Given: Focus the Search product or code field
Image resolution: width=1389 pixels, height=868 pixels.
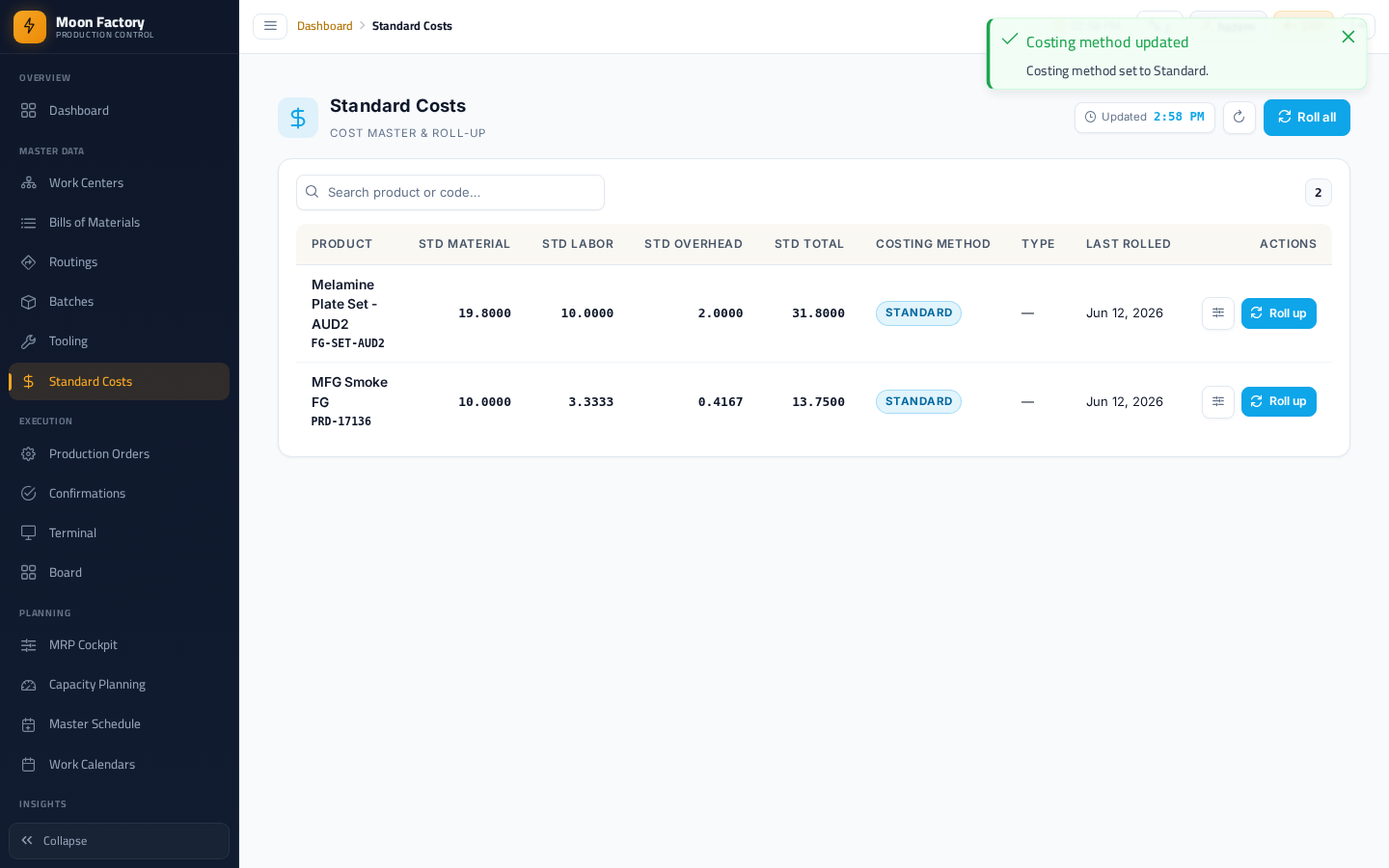Looking at the screenshot, I should 450,193.
